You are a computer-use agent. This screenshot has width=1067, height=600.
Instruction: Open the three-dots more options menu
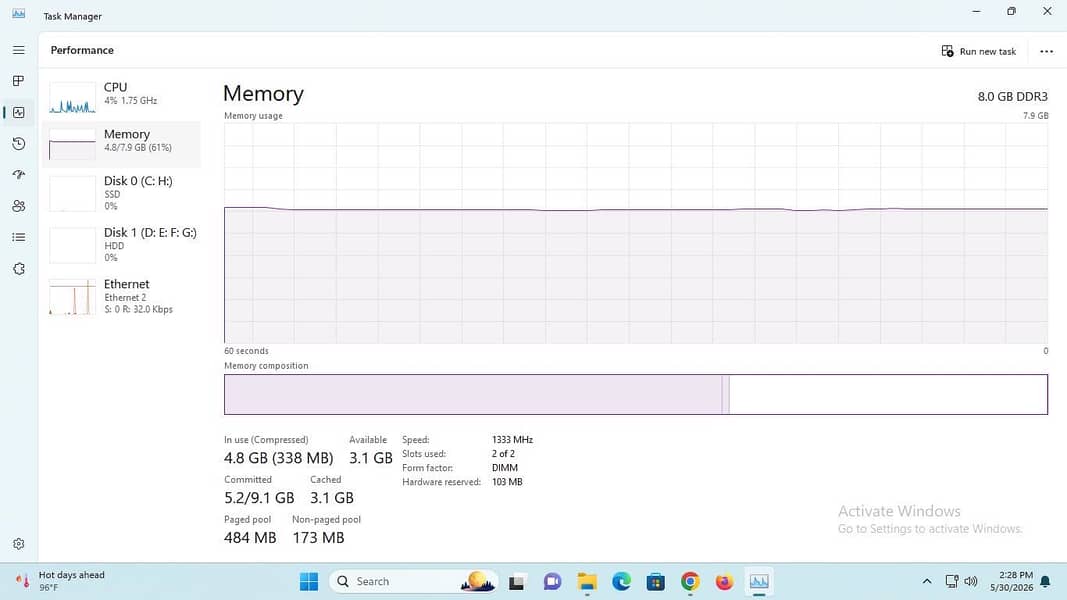tap(1046, 51)
